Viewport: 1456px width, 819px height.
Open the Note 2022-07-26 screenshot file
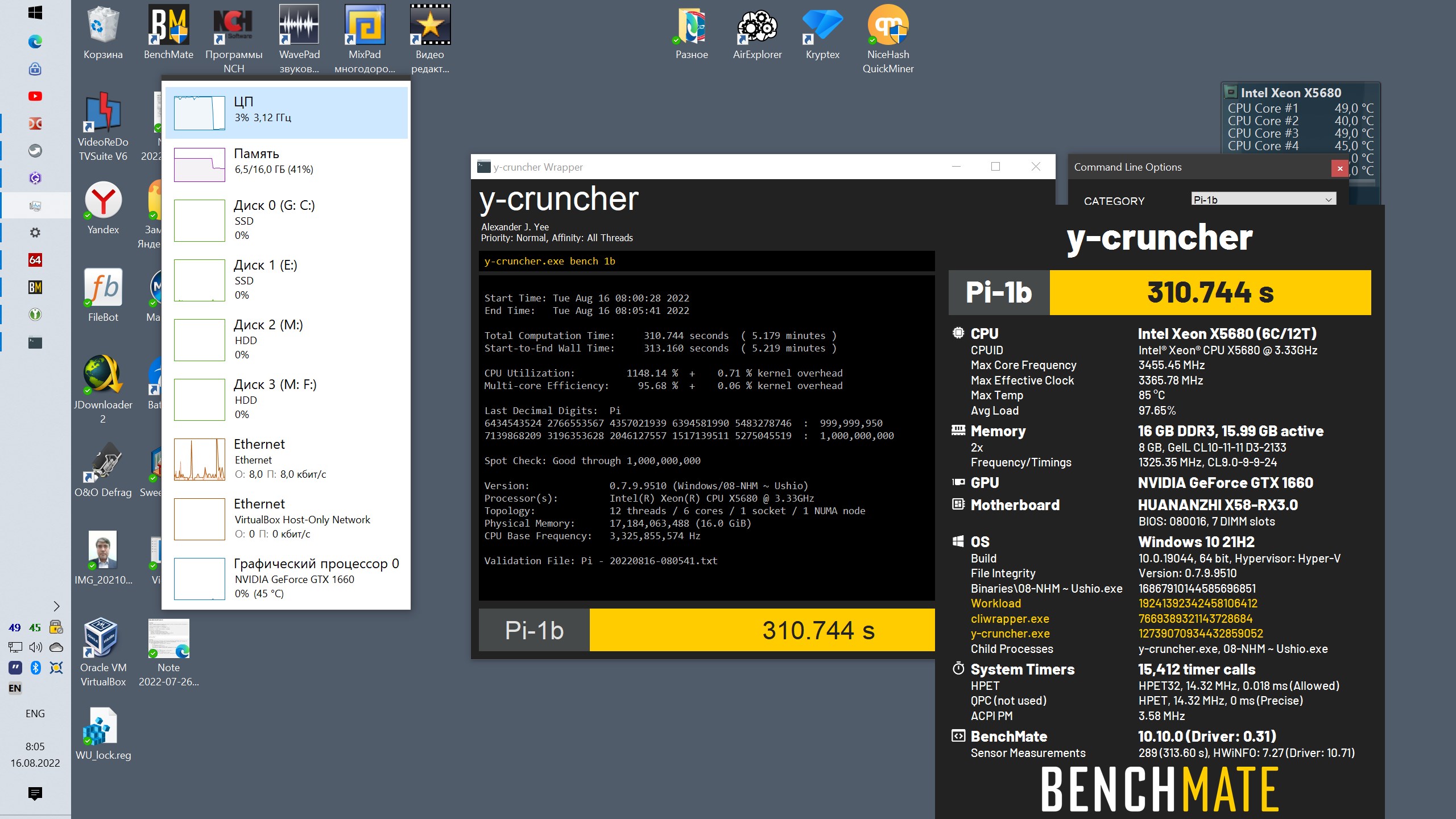(168, 652)
